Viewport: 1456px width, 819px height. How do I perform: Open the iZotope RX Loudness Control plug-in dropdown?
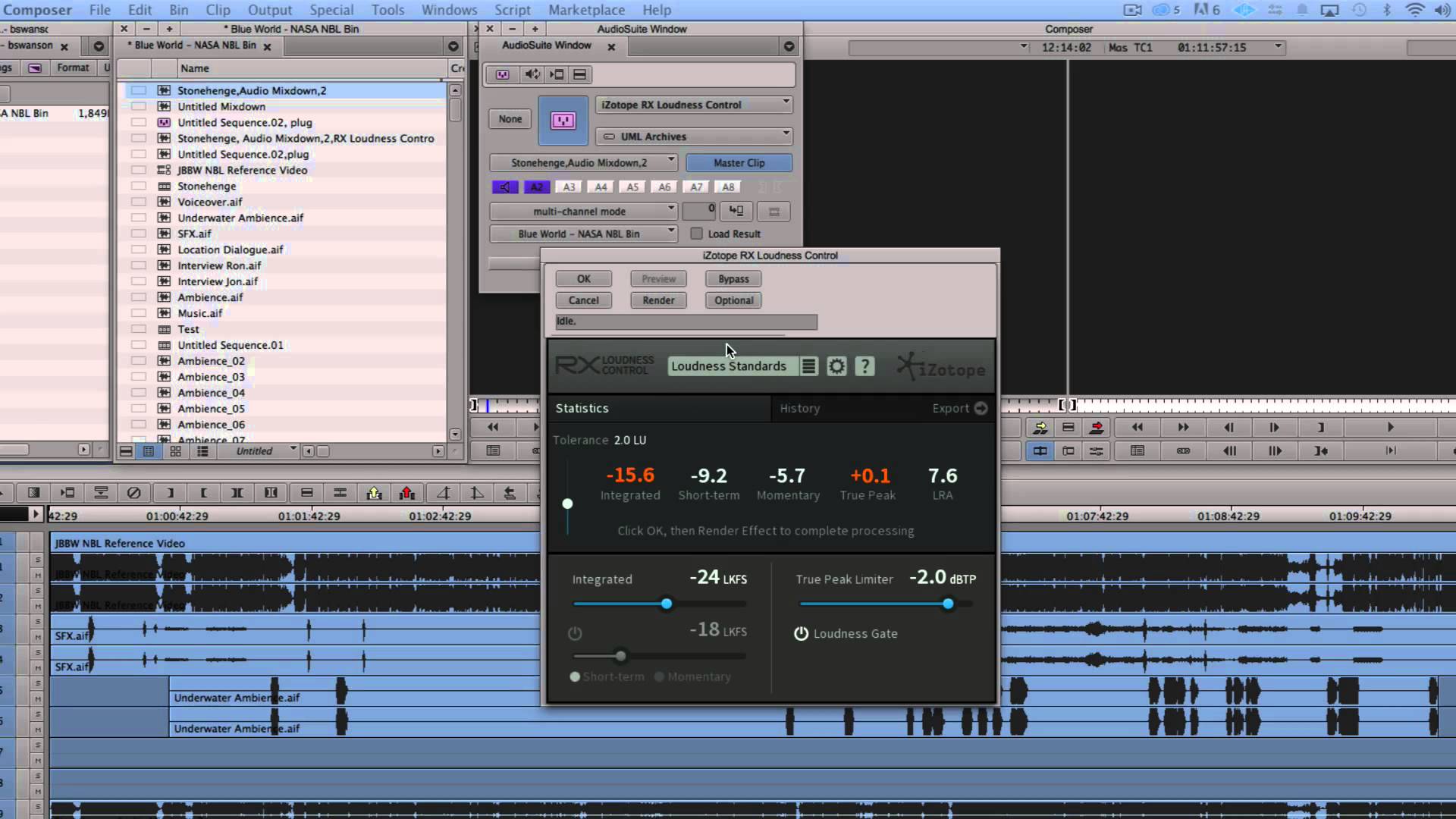coord(694,105)
